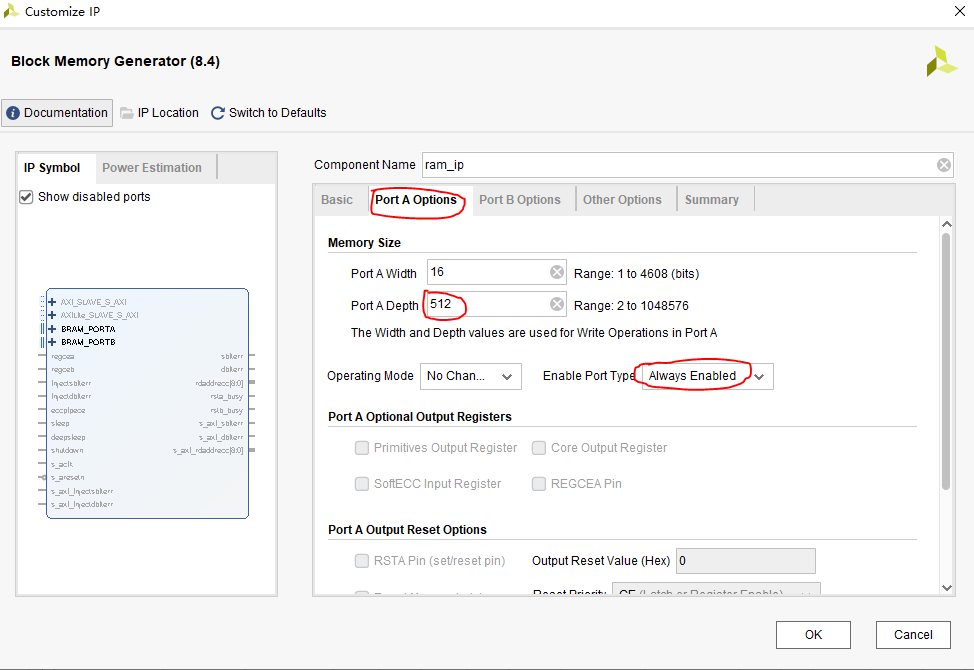Expand the AXI_SLAVE_S_AXI port group
This screenshot has width=974, height=670.
point(52,302)
